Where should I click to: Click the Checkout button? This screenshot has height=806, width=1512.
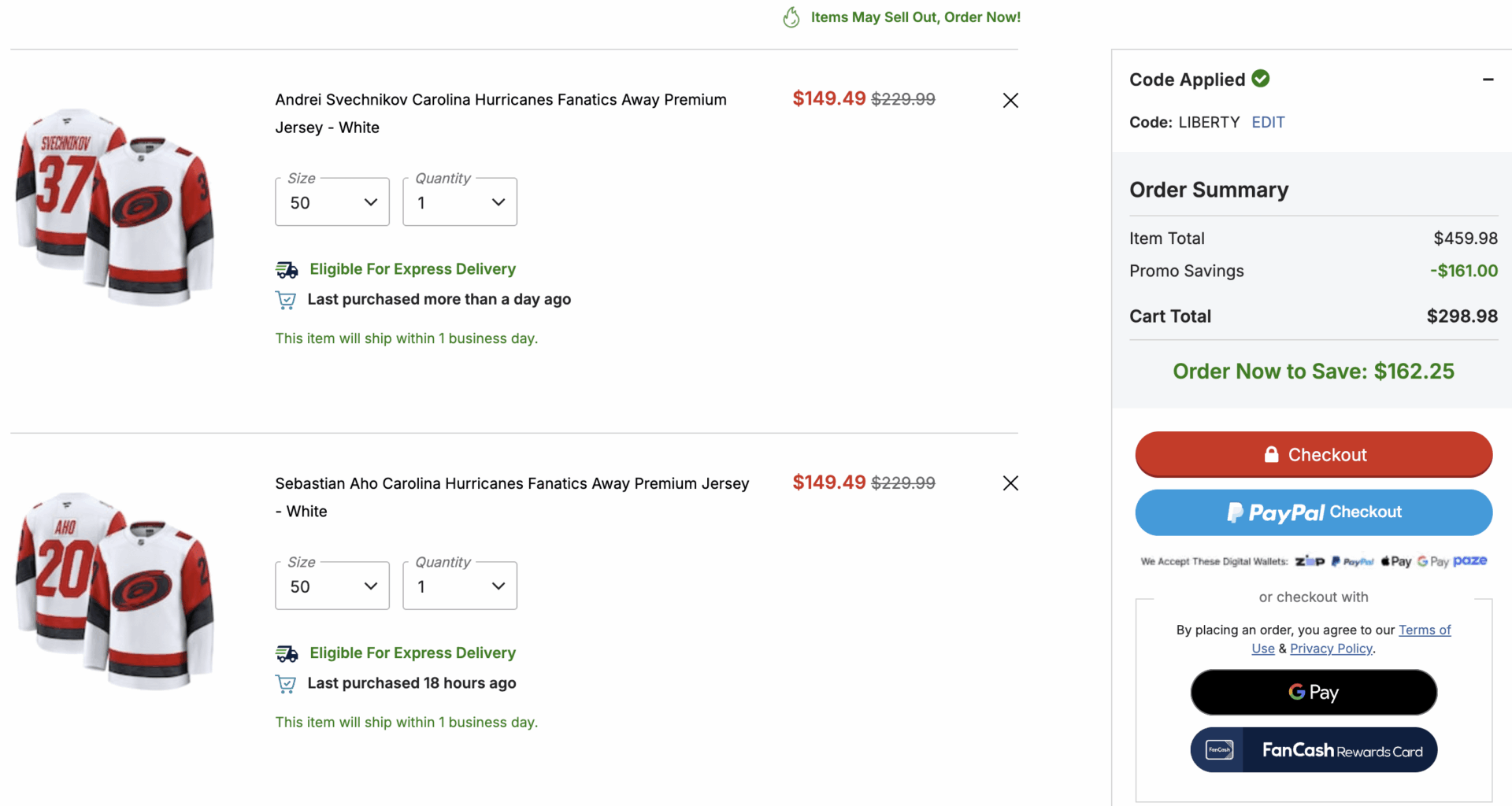[x=1313, y=454]
